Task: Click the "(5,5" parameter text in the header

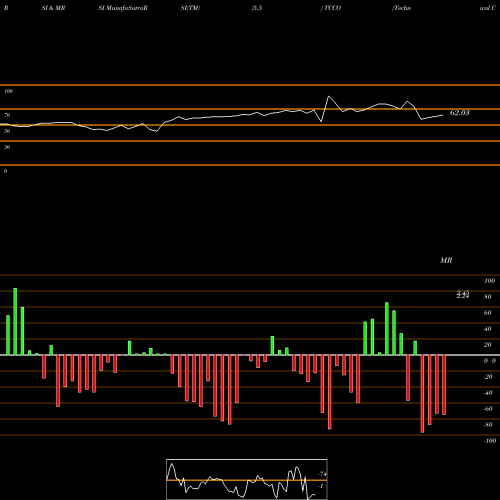Action: coord(257,8)
